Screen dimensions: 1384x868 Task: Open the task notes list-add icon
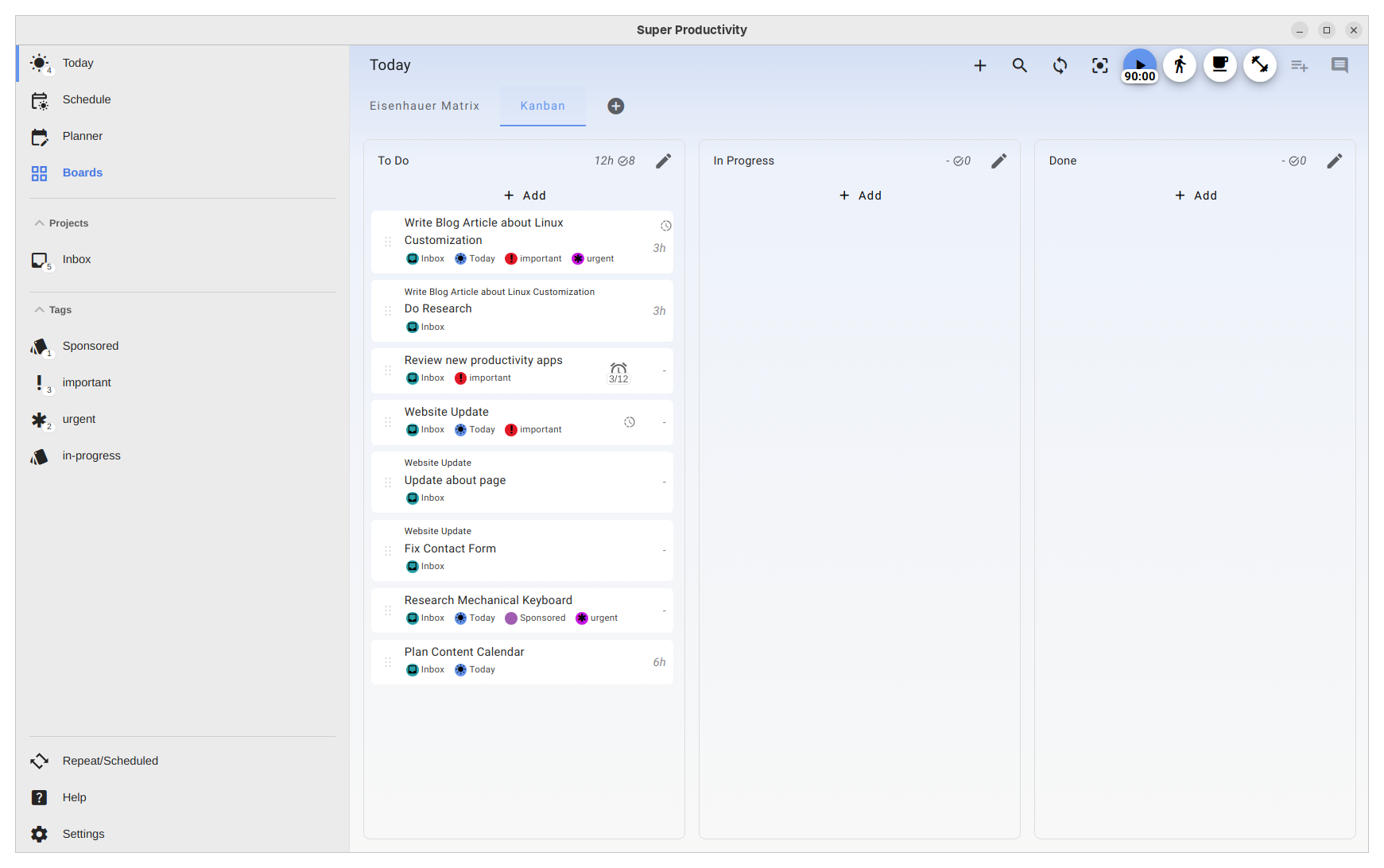1300,66
